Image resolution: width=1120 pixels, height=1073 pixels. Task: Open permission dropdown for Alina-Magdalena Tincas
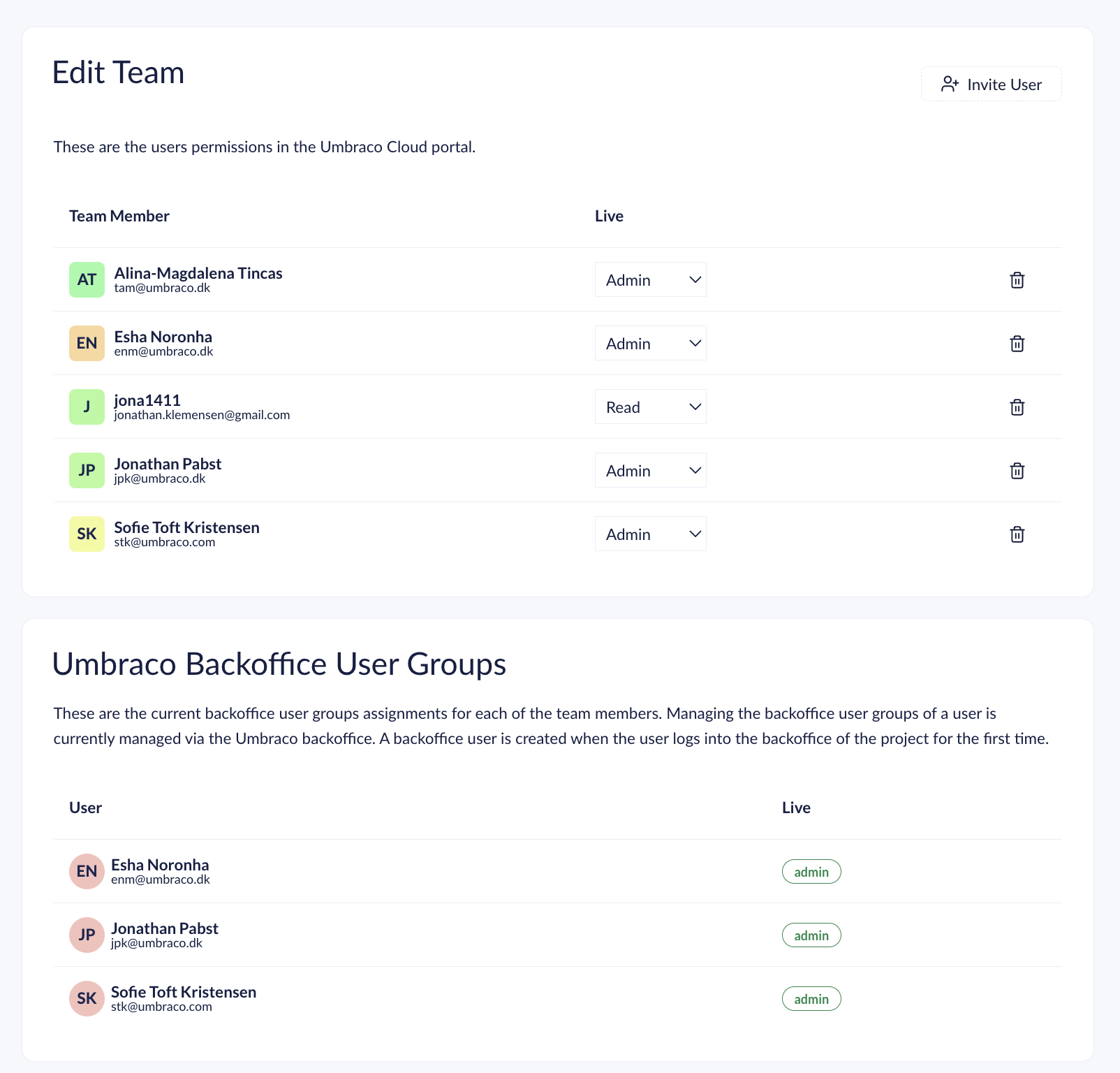click(650, 280)
